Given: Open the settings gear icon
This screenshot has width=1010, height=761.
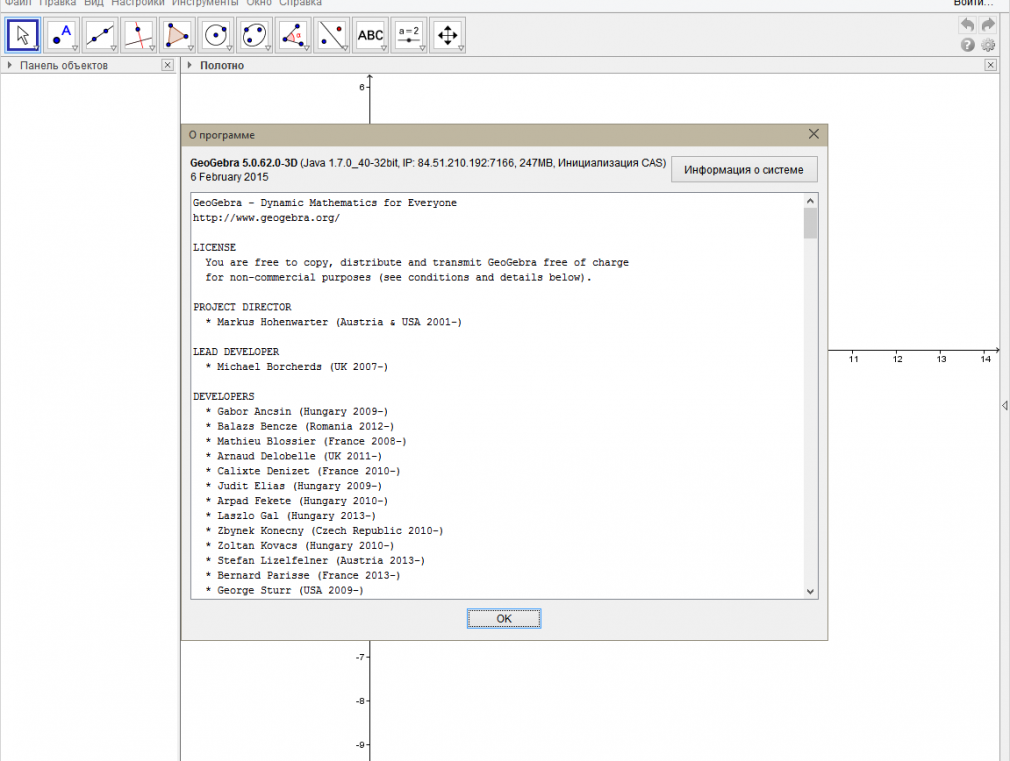Looking at the screenshot, I should [x=988, y=44].
